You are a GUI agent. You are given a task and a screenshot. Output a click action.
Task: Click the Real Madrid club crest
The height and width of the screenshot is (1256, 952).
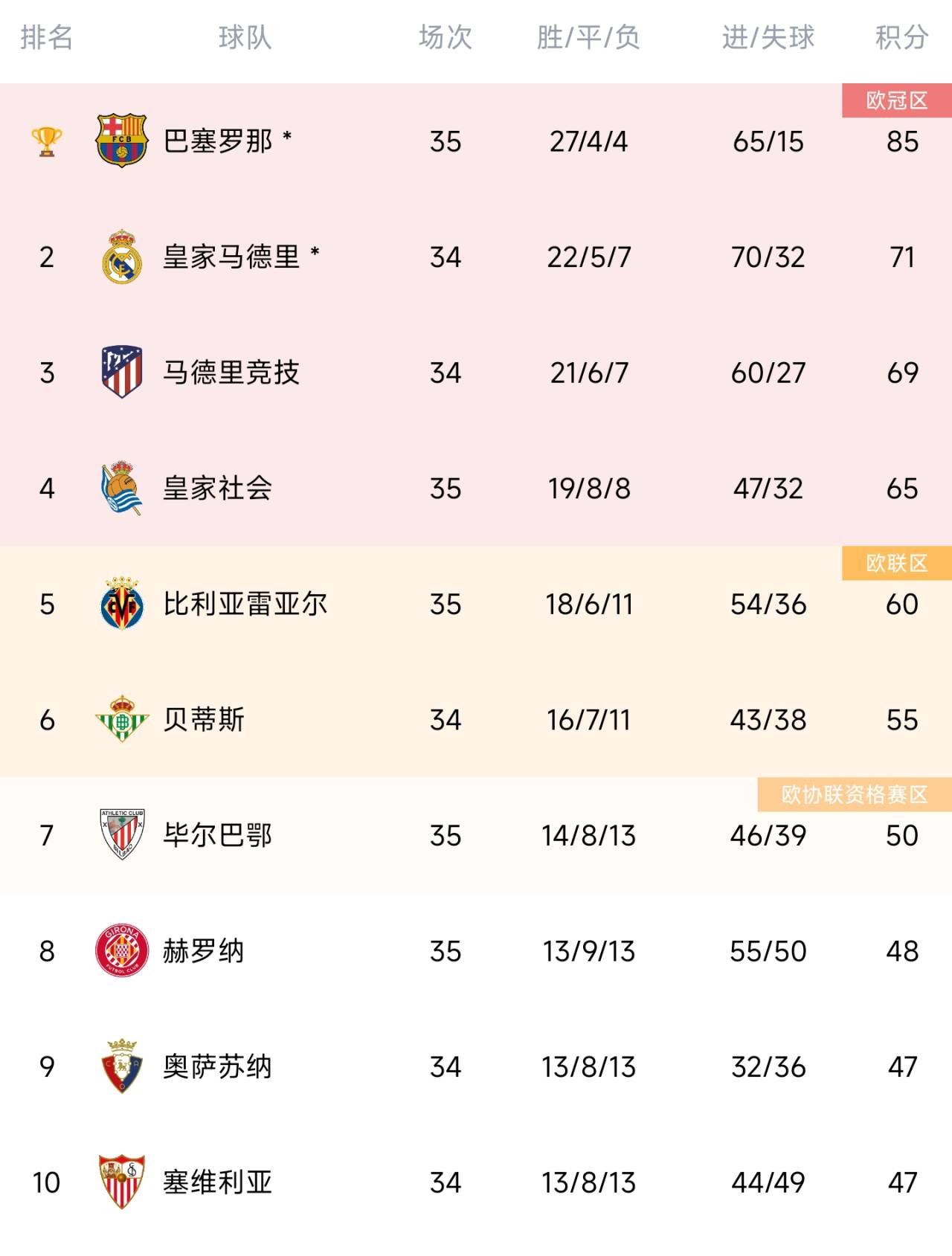click(121, 257)
